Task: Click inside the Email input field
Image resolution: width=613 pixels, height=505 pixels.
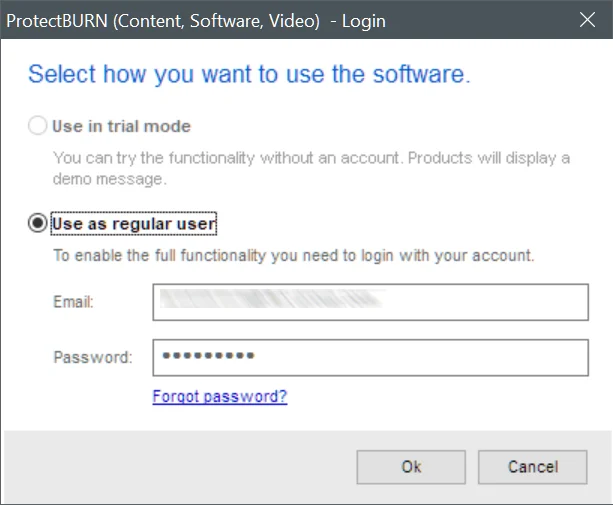Action: click(370, 301)
